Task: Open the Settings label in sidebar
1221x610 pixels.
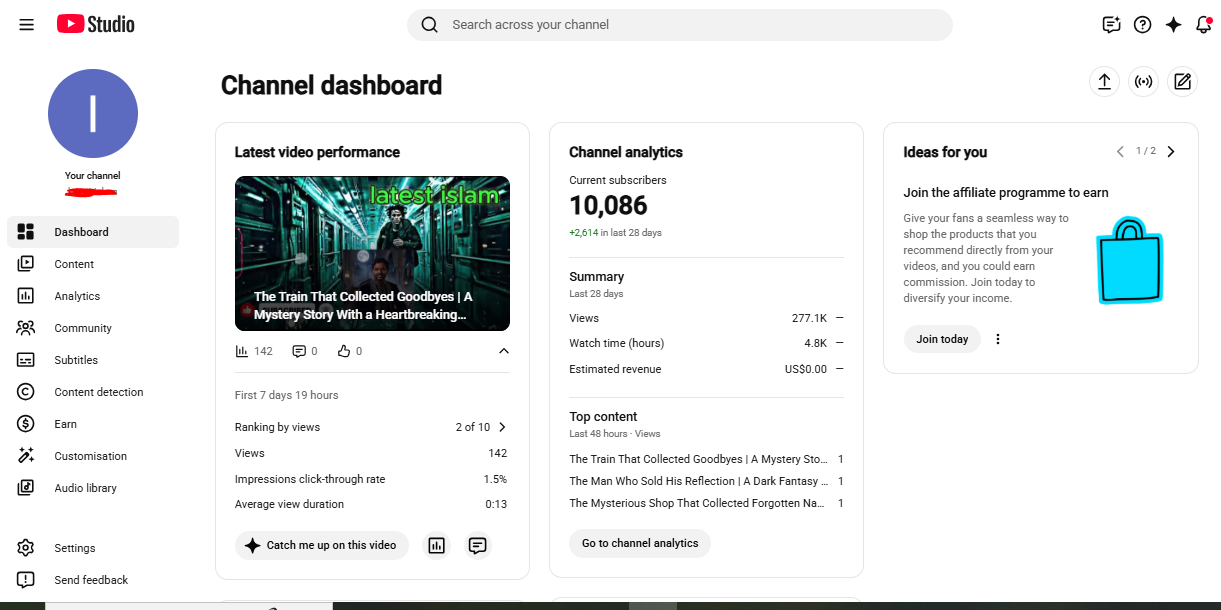Action: click(75, 548)
